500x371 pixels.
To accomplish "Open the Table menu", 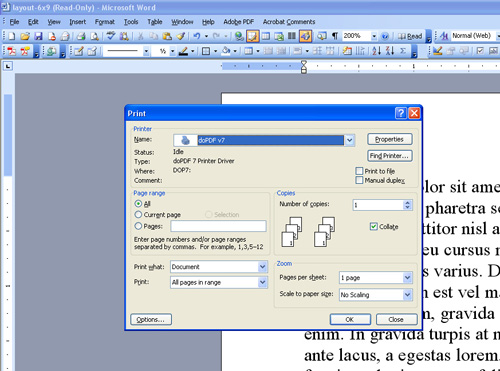I will pyautogui.click(x=155, y=22).
